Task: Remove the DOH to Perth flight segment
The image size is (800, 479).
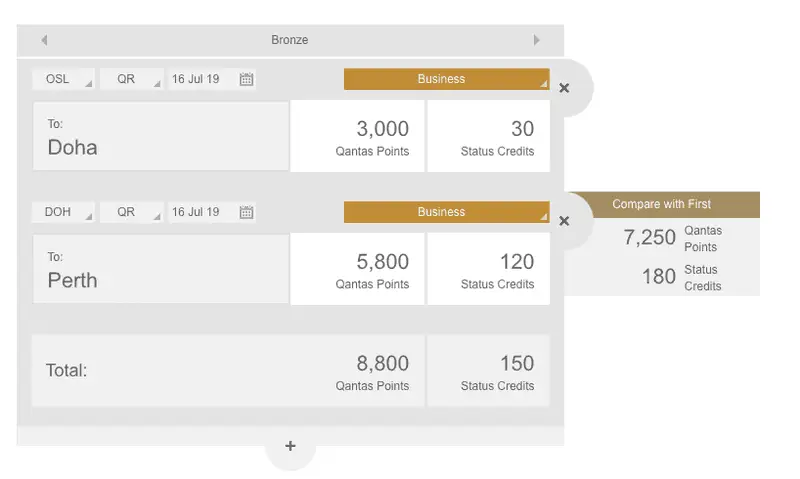Action: point(564,221)
